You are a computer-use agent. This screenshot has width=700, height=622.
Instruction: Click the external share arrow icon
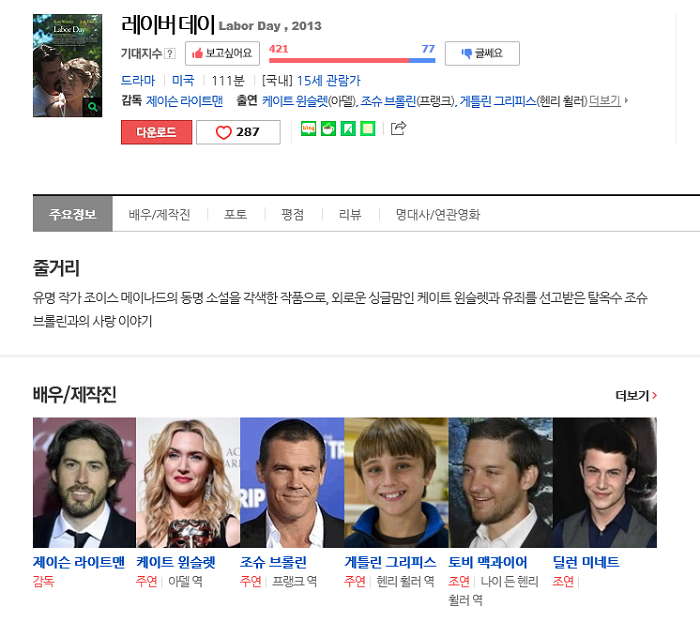(x=398, y=128)
